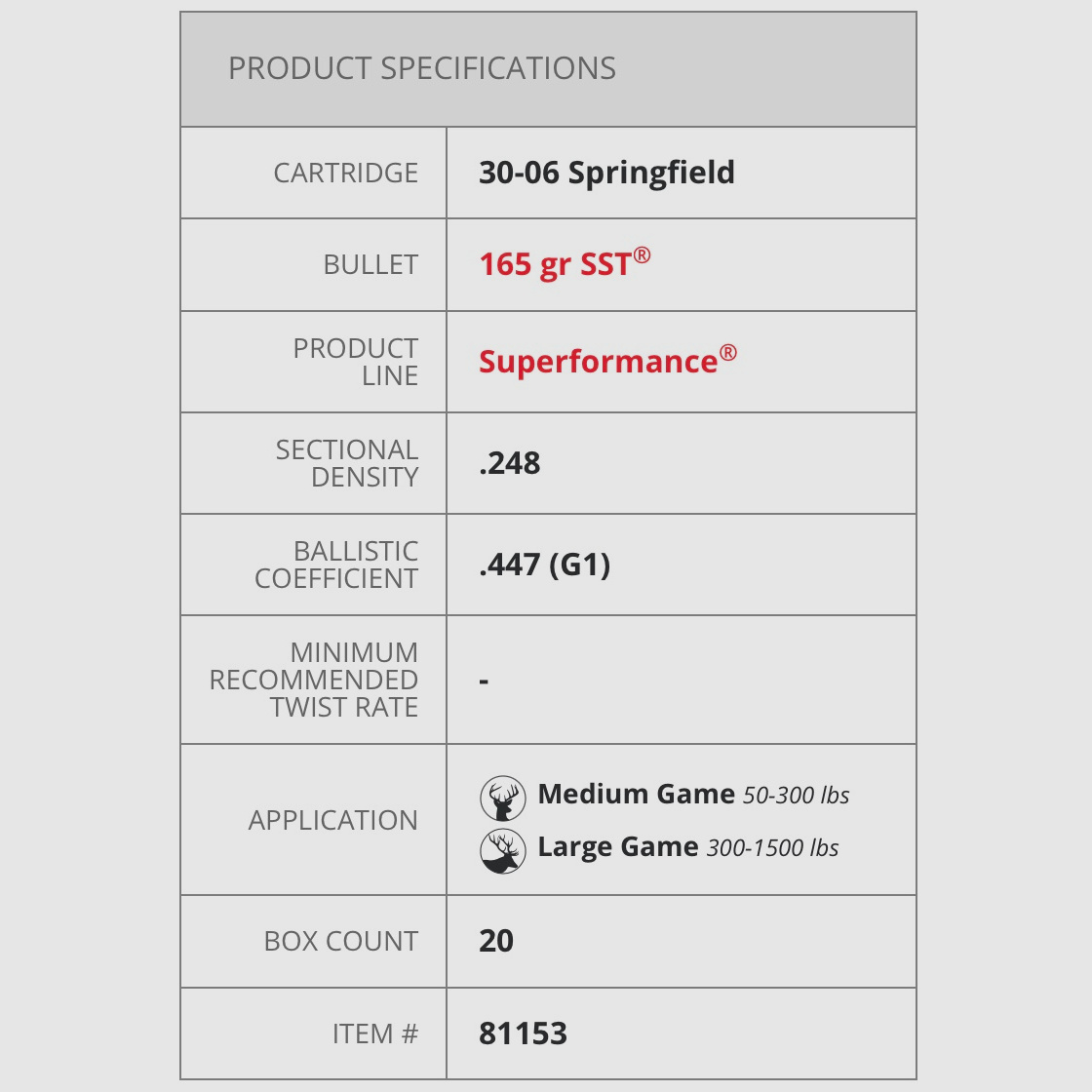Click the Large Game 300-1500 lbs text
1092x1092 pixels.
pyautogui.click(x=687, y=847)
